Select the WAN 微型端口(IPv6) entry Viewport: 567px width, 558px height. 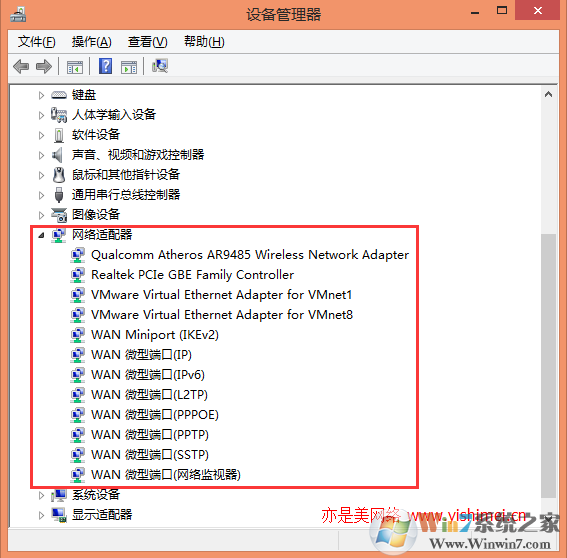click(x=148, y=375)
